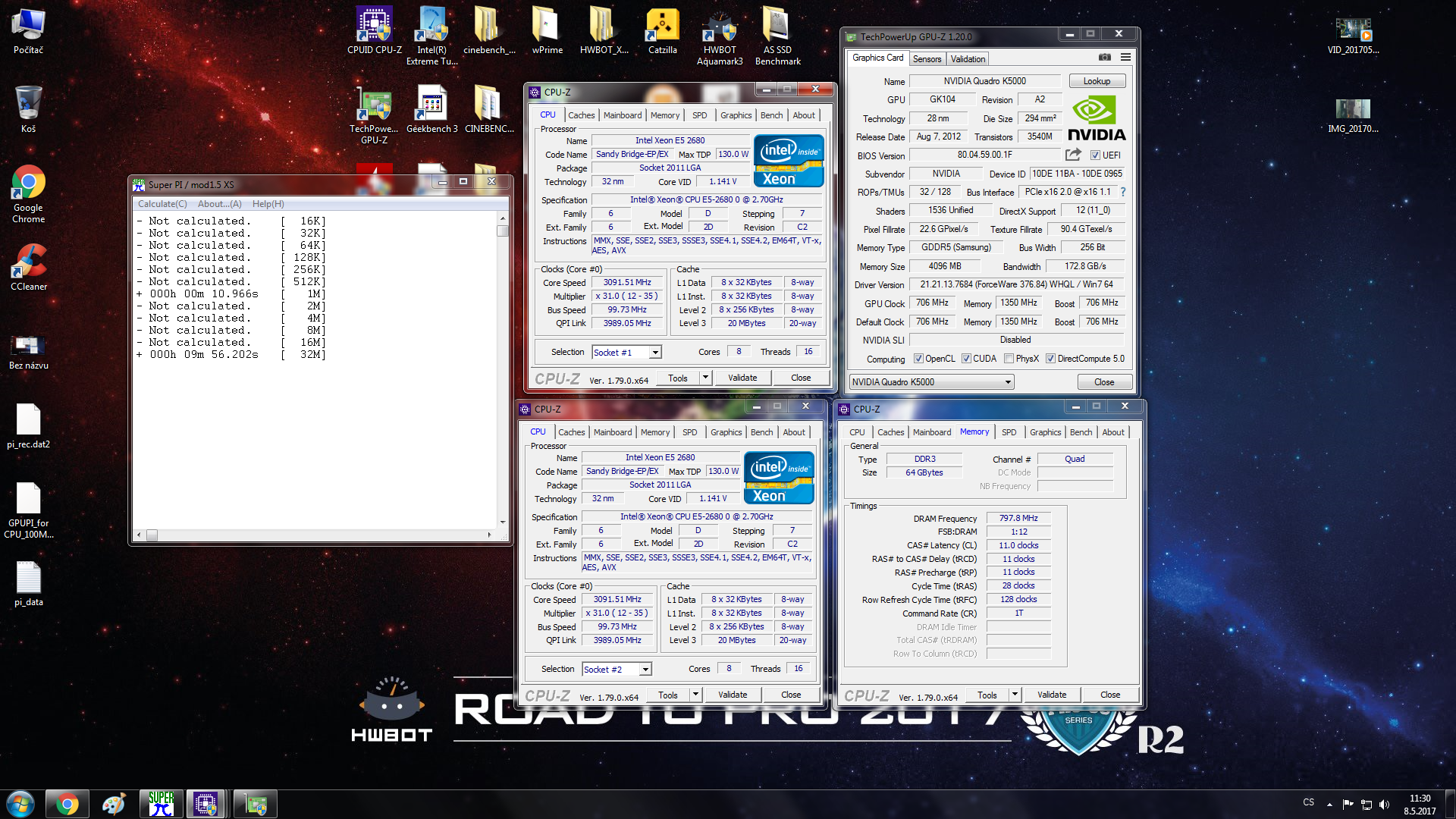
Task: Click the GPU-Z BIOS share icon
Action: click(1073, 155)
